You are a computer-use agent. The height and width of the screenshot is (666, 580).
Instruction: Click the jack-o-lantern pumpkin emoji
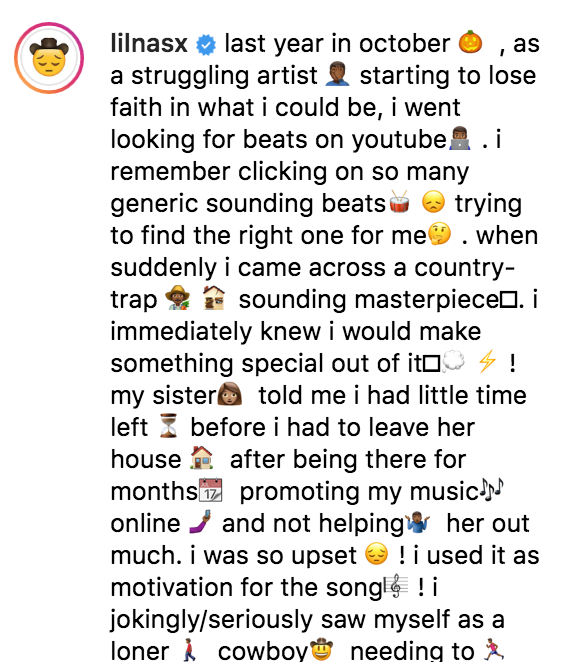pyautogui.click(x=470, y=42)
